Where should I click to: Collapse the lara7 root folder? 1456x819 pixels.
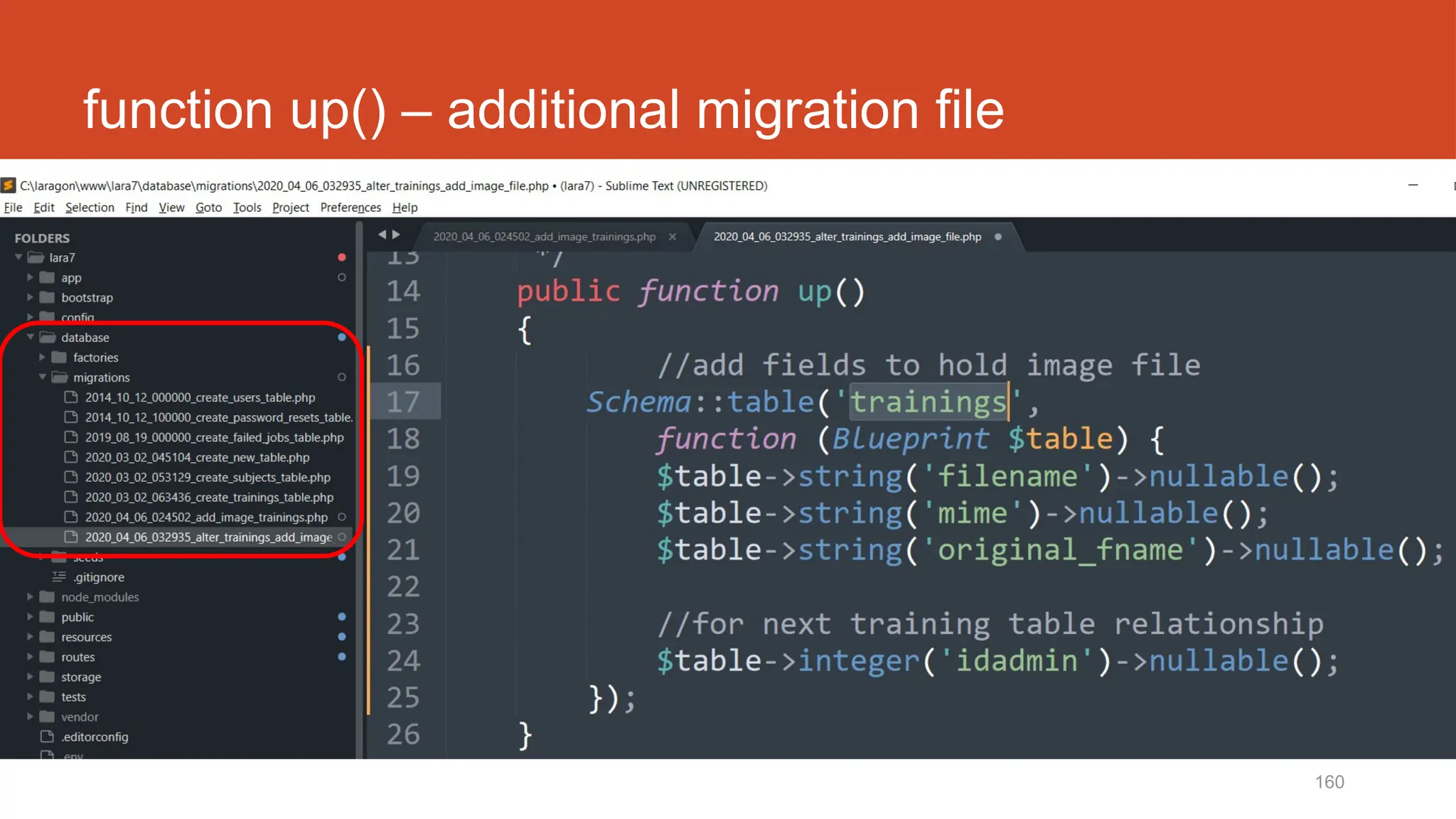click(18, 257)
